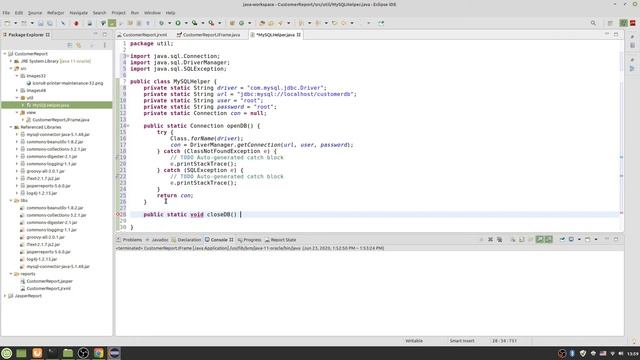Click the Save All toolbar icon

pos(49,23)
